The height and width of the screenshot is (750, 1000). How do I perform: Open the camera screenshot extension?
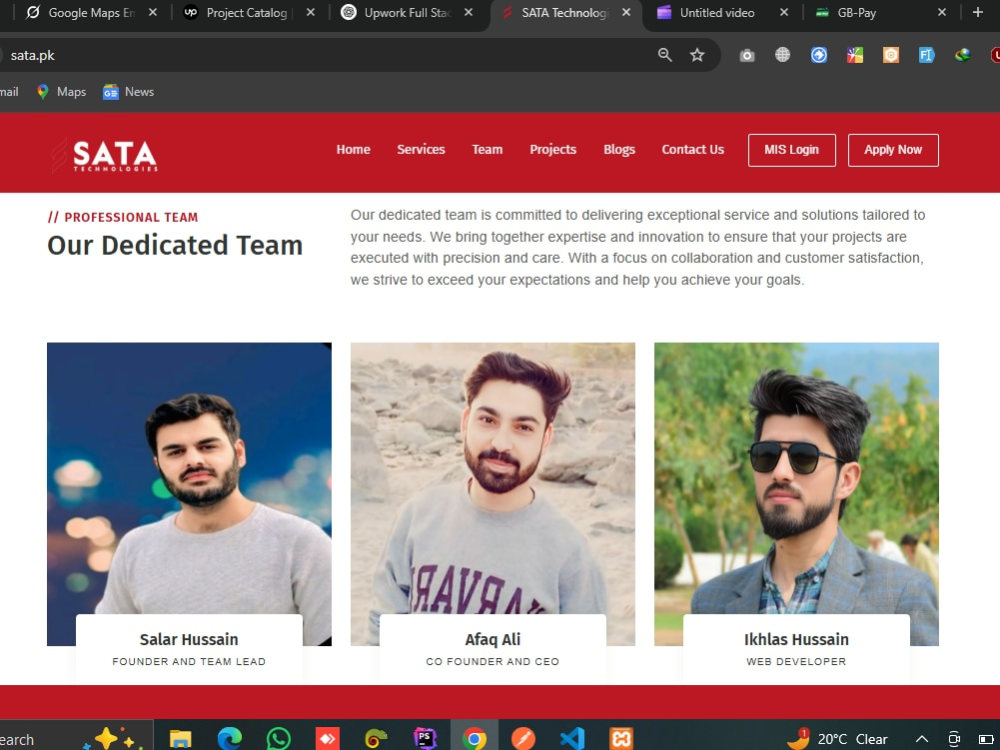[747, 55]
